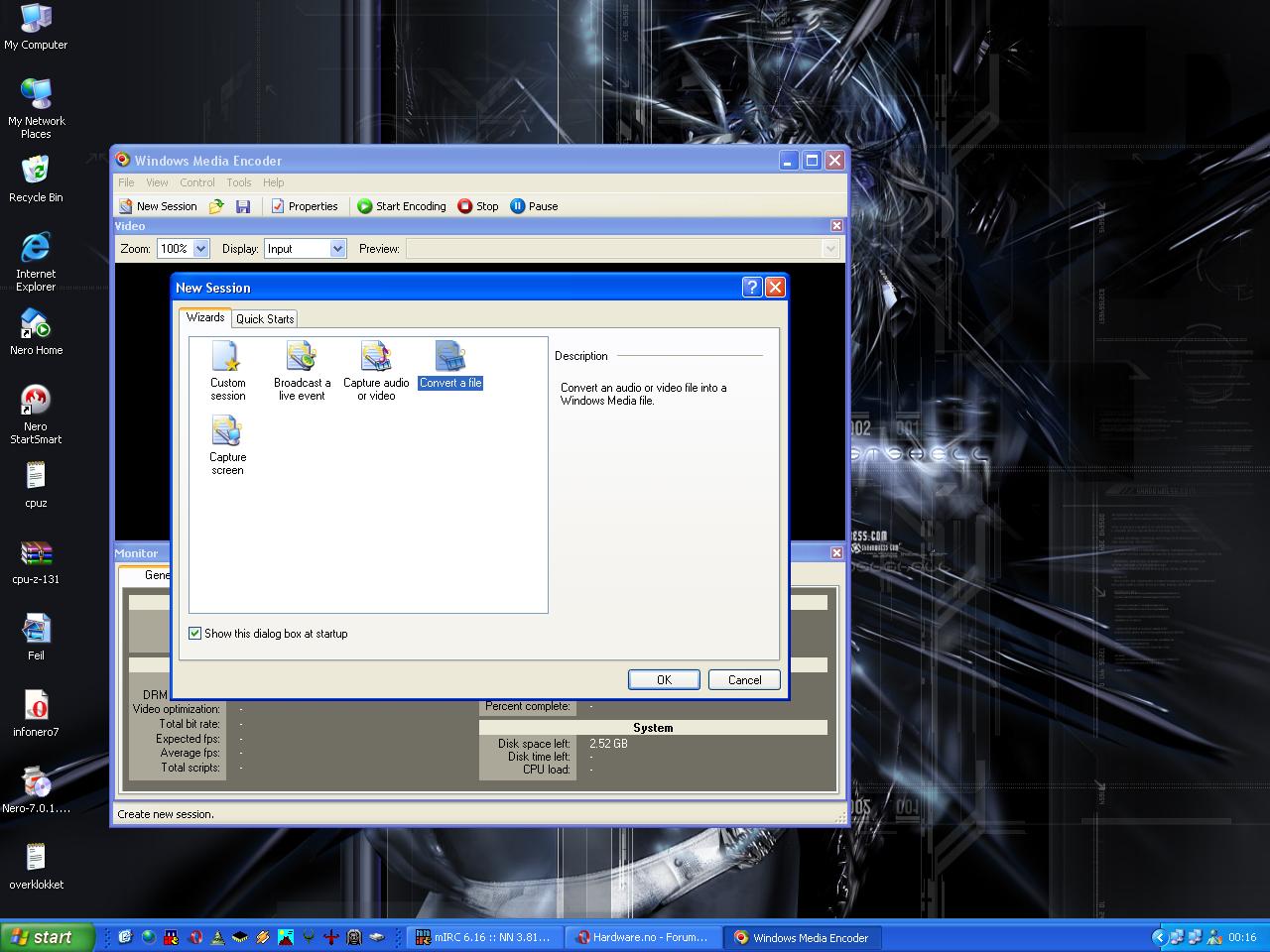Switch to the Quick Starts tab
1270x952 pixels.
tap(265, 318)
